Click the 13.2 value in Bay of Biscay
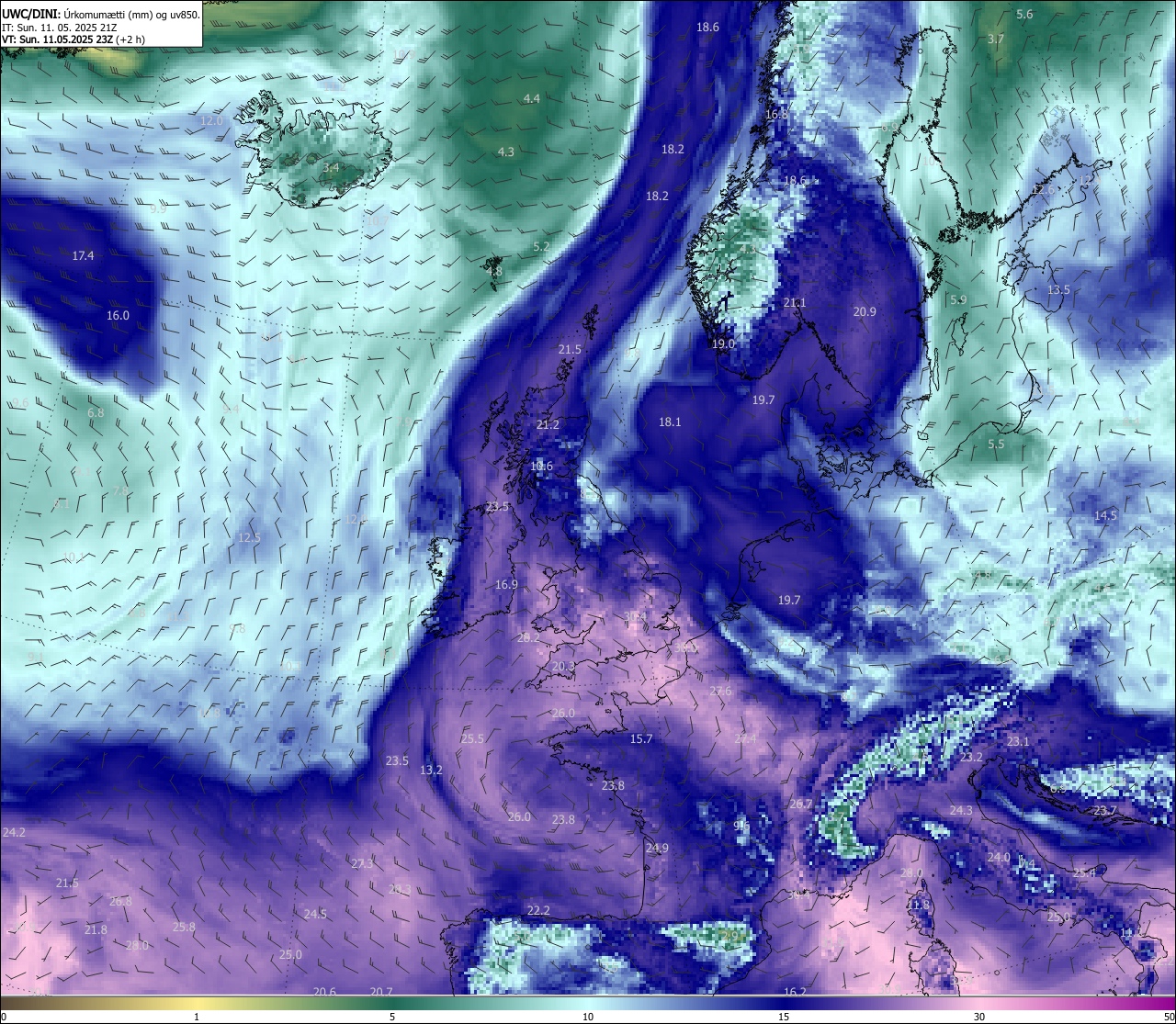The image size is (1176, 1024). [x=431, y=770]
